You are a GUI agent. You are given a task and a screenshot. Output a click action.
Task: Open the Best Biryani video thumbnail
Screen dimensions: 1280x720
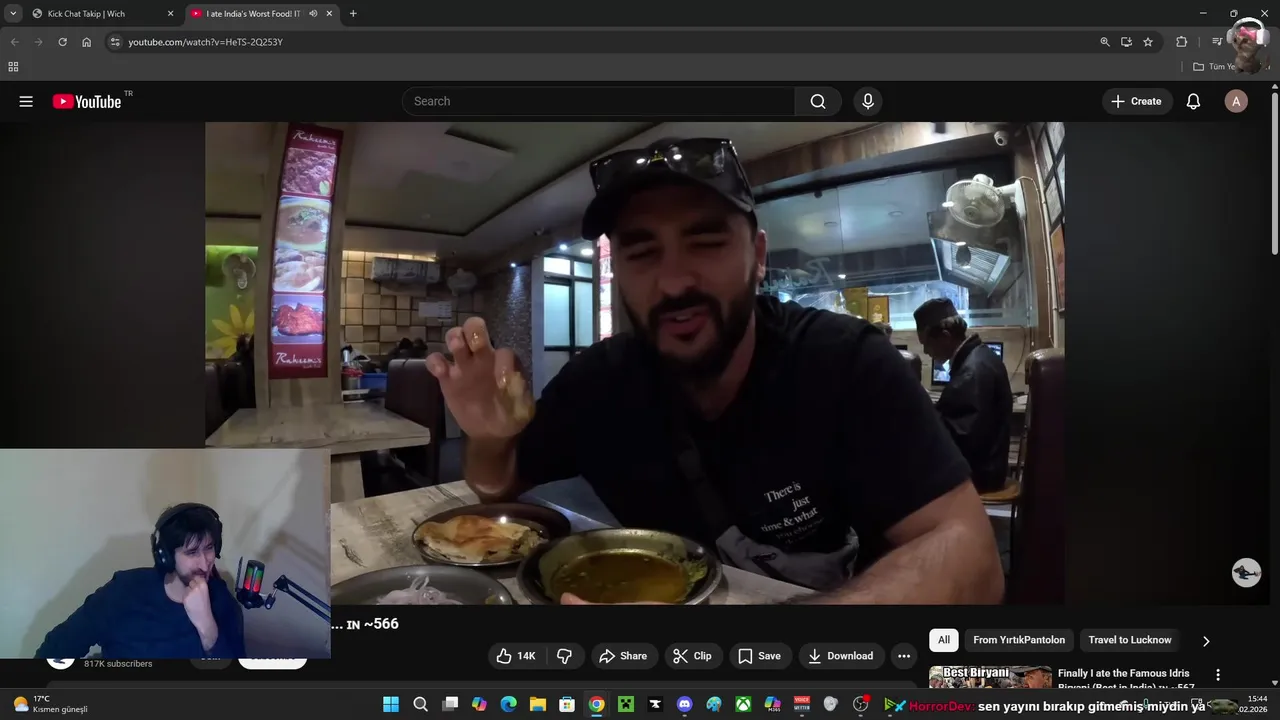click(x=990, y=677)
